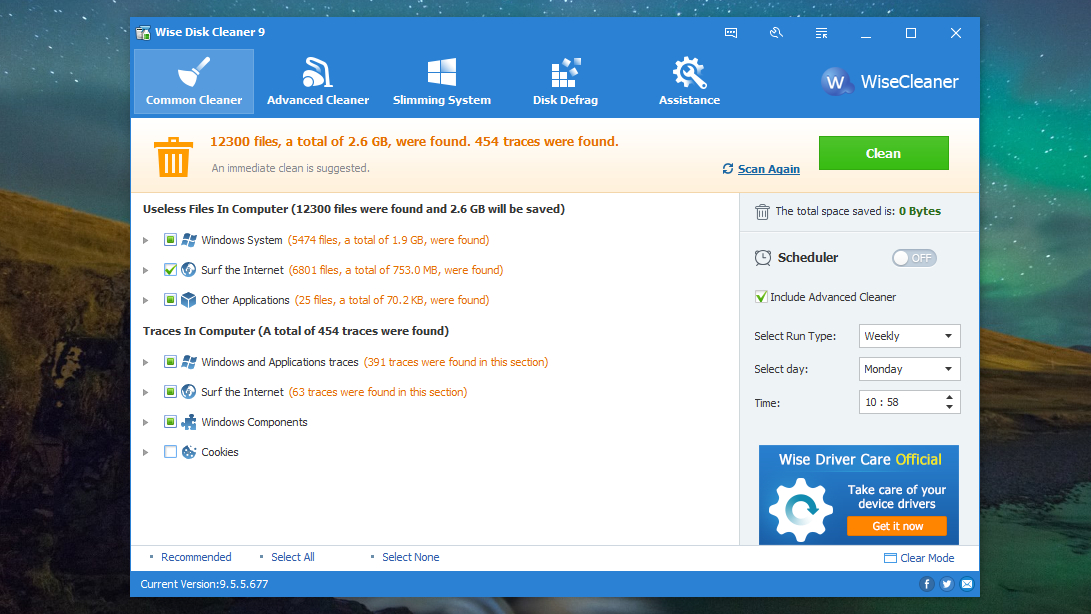Toggle the Windows Components checkbox

click(x=170, y=422)
